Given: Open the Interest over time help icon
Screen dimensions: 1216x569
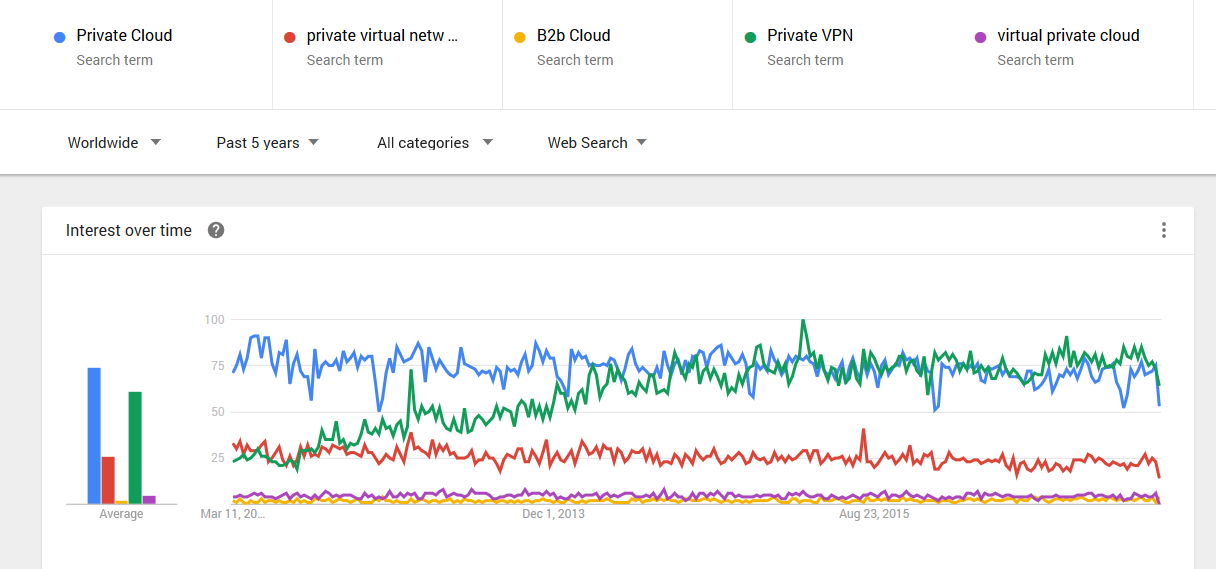Looking at the screenshot, I should coord(216,230).
